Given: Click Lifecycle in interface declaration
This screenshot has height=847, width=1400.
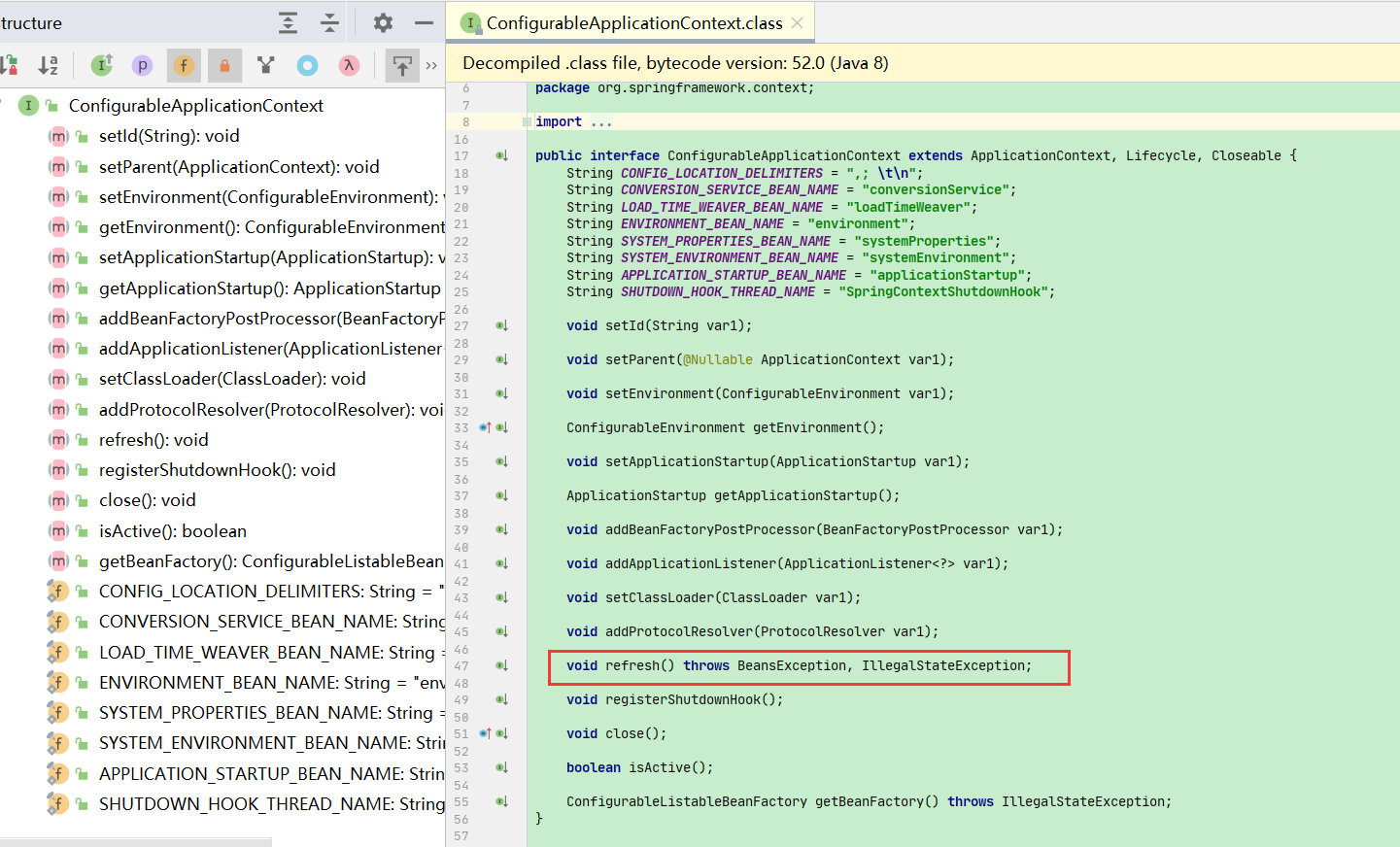Looking at the screenshot, I should pyautogui.click(x=1161, y=155).
